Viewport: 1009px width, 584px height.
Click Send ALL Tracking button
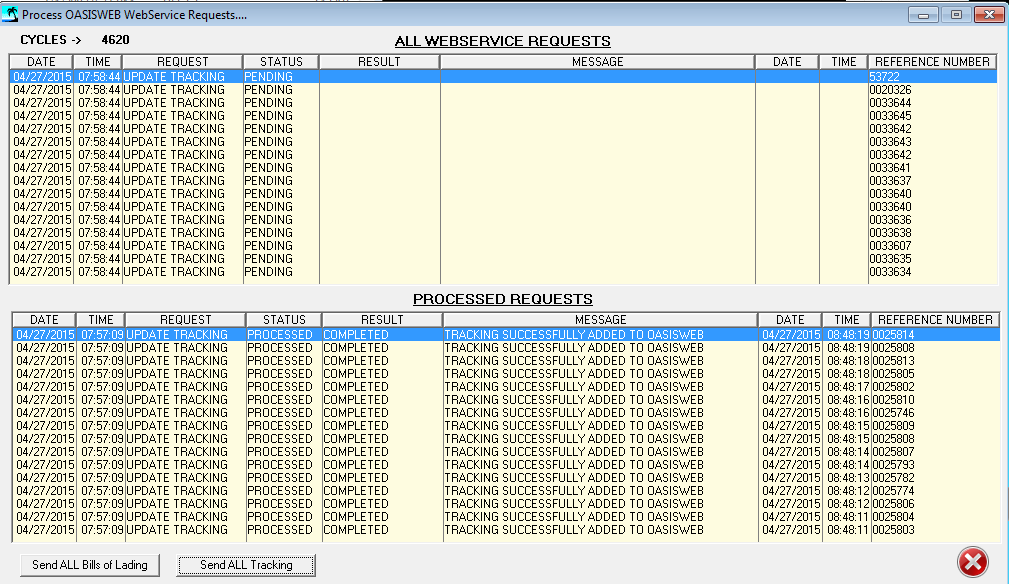[x=246, y=565]
